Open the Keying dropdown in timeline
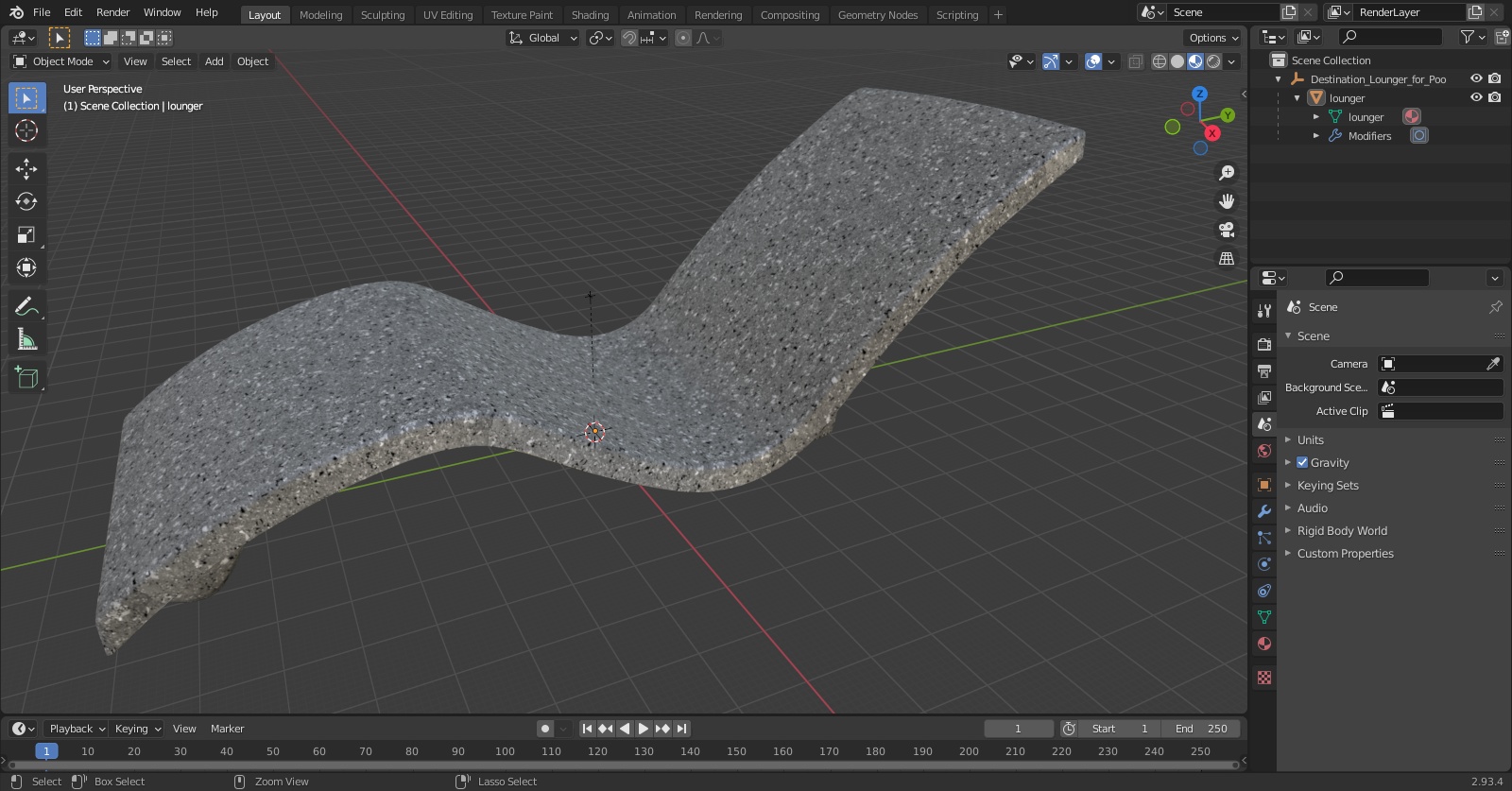 (137, 729)
